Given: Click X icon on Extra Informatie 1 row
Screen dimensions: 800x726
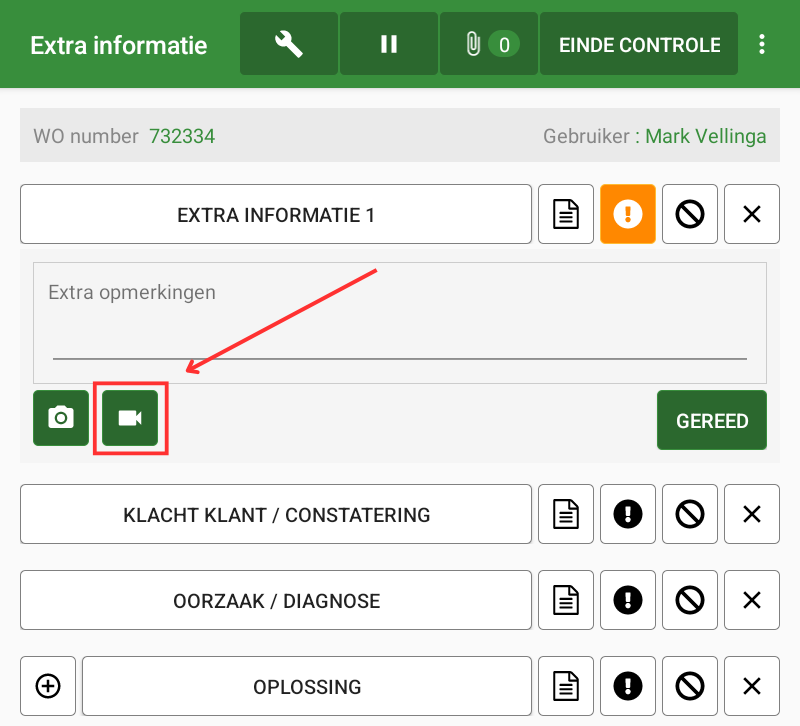Looking at the screenshot, I should pyautogui.click(x=752, y=214).
